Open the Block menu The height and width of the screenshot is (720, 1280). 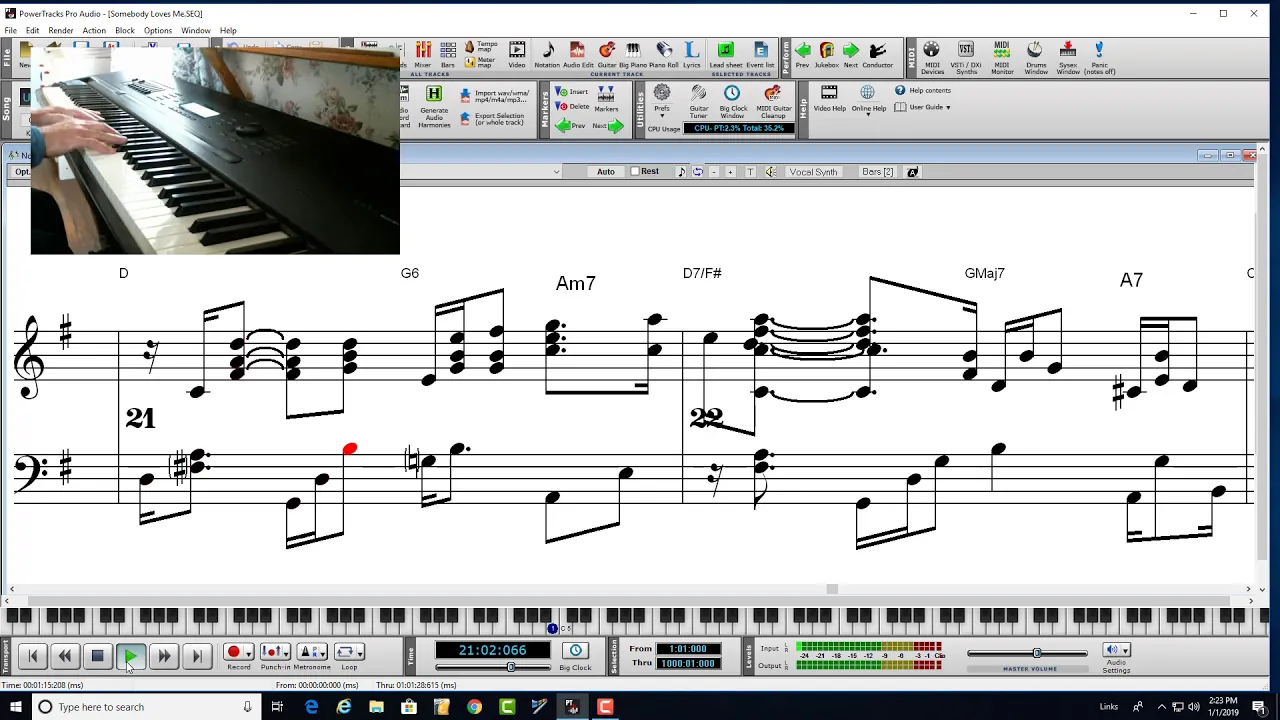pos(125,31)
